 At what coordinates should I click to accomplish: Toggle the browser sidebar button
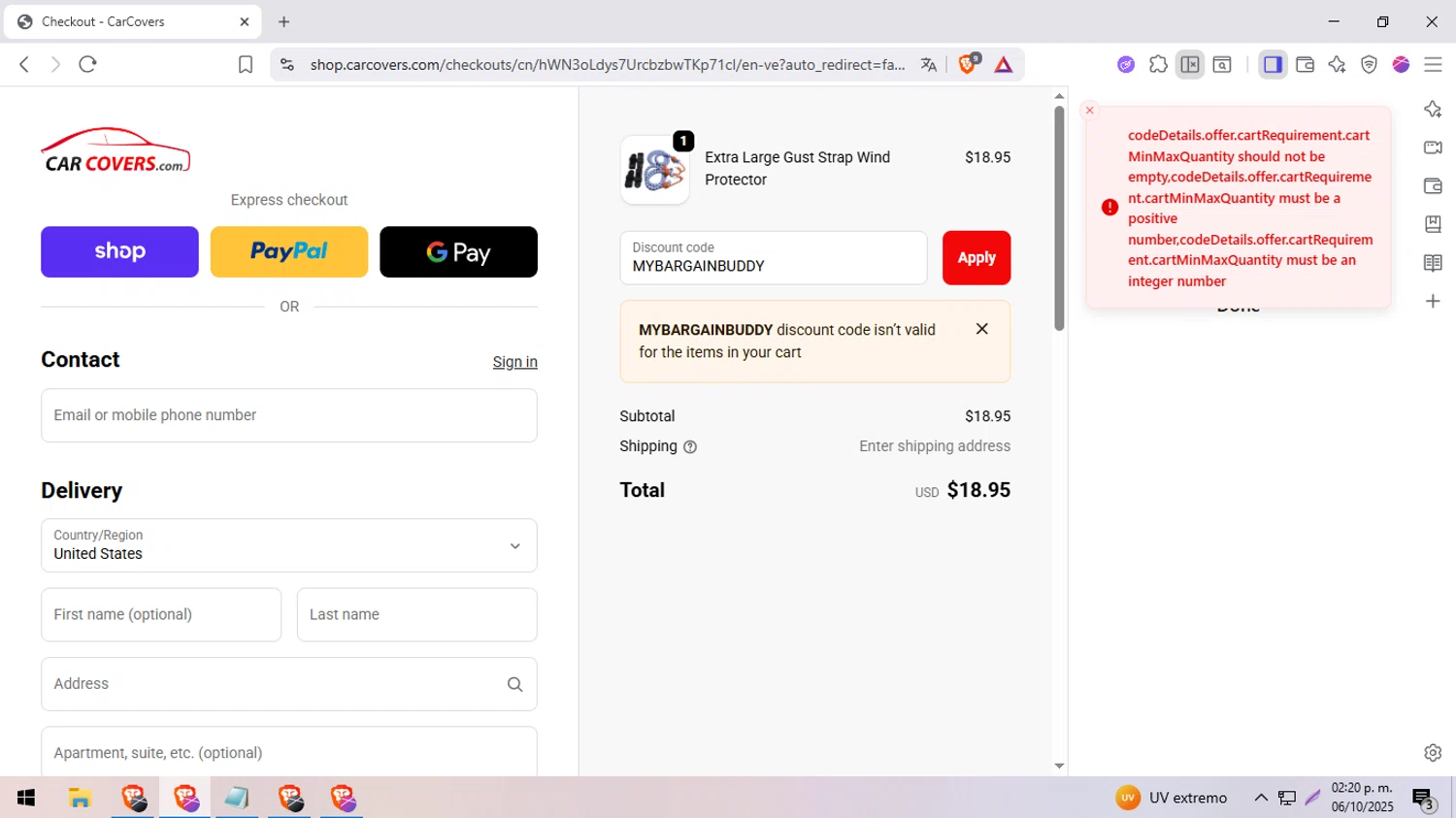point(1273,64)
